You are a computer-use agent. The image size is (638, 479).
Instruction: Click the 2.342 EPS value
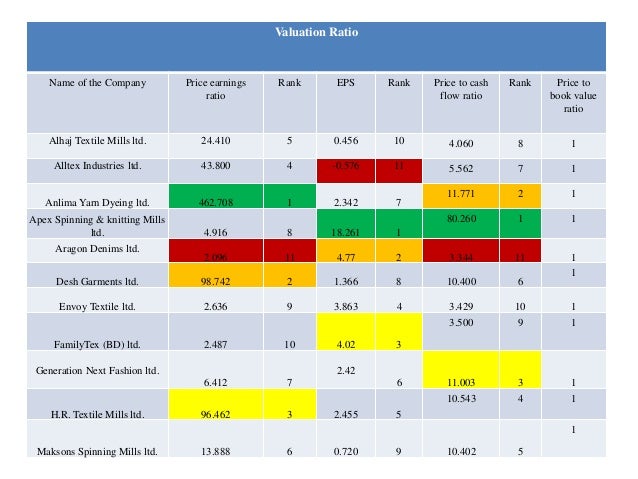click(x=346, y=203)
